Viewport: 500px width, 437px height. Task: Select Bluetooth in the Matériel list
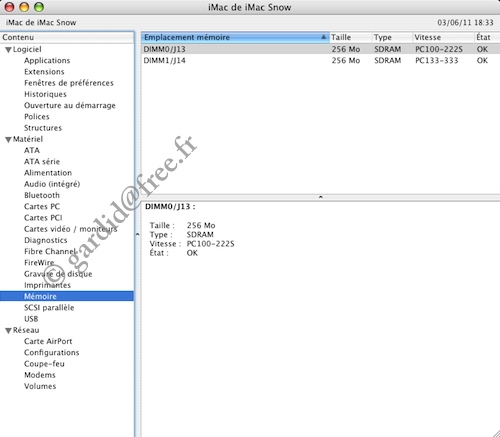(42, 195)
